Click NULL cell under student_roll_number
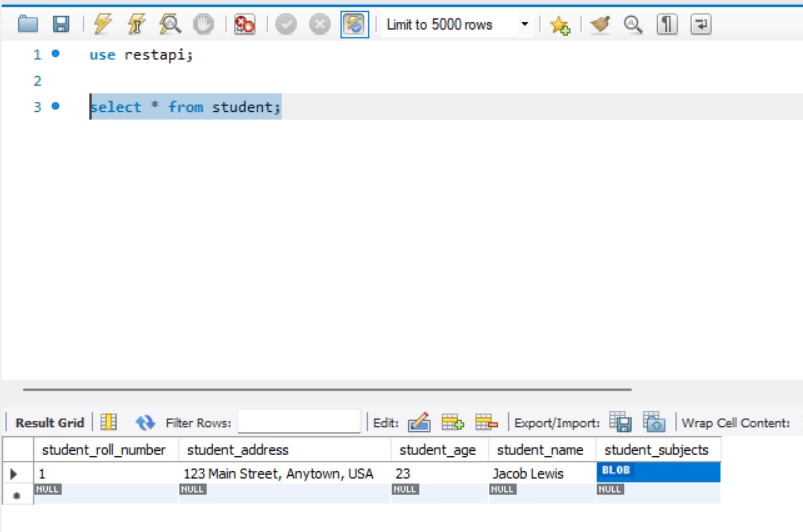The height and width of the screenshot is (532, 803). [x=106, y=493]
